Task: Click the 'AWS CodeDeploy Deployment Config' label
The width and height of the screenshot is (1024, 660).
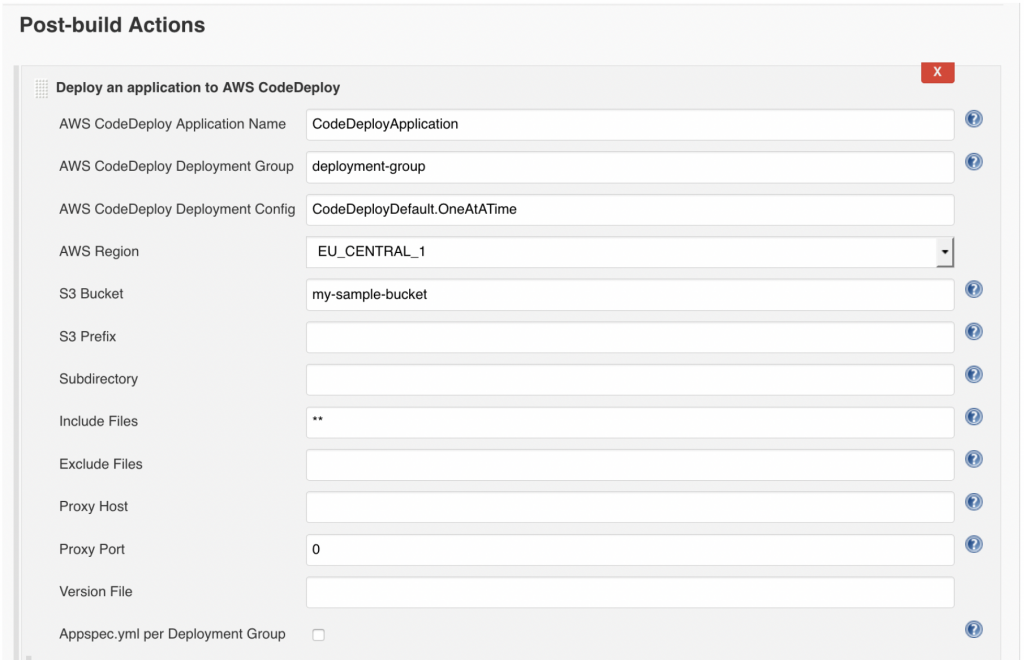Action: click(x=177, y=209)
